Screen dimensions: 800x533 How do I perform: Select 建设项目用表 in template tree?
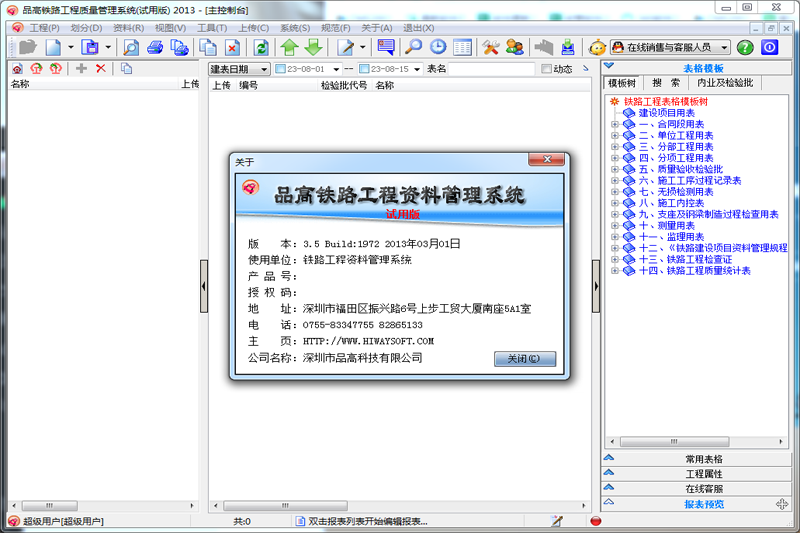[x=666, y=113]
